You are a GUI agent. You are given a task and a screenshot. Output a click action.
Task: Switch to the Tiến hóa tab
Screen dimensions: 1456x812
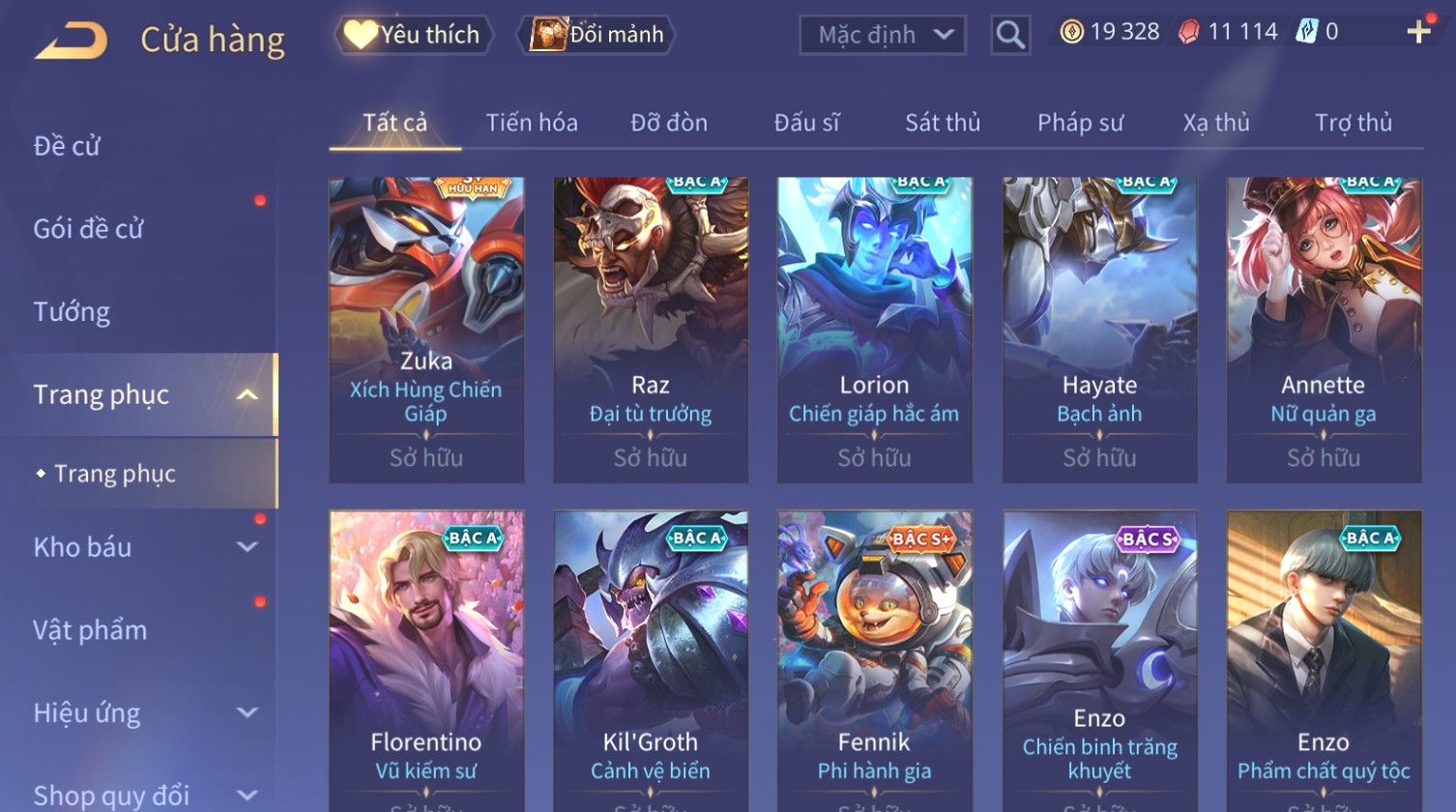pos(532,123)
